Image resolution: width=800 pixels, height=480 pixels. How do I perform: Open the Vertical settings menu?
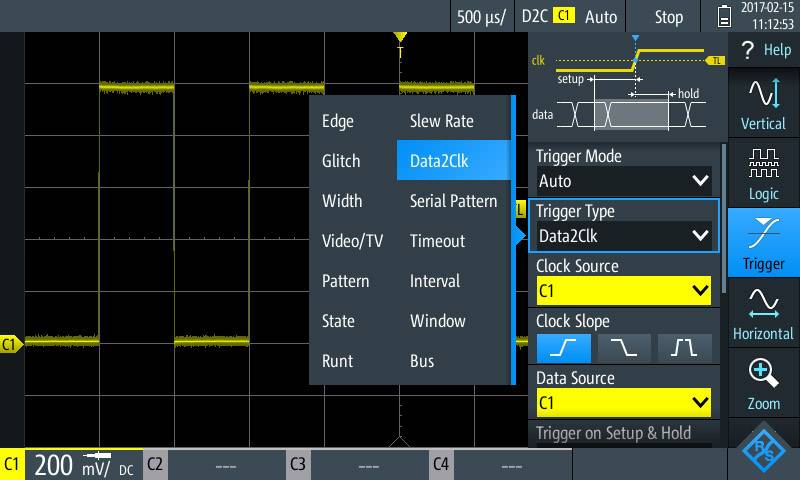[763, 104]
